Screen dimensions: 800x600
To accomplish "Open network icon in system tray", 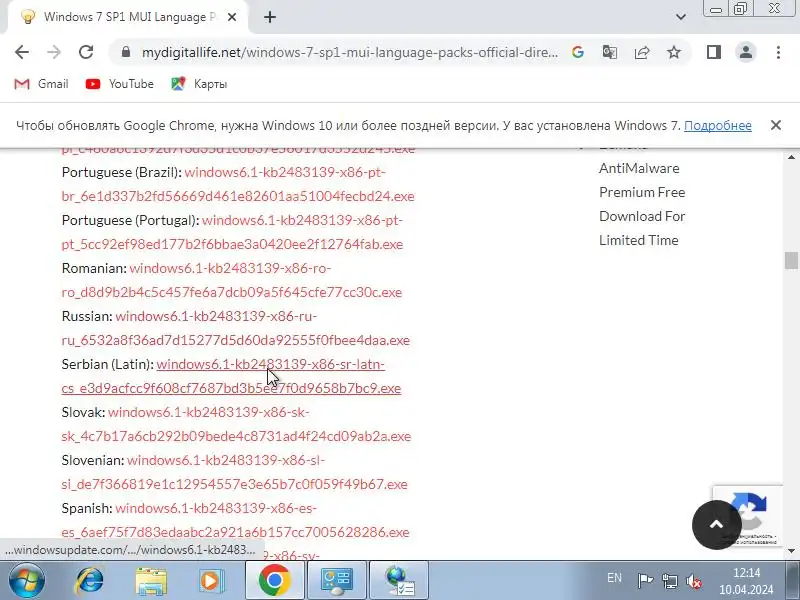I will point(669,581).
